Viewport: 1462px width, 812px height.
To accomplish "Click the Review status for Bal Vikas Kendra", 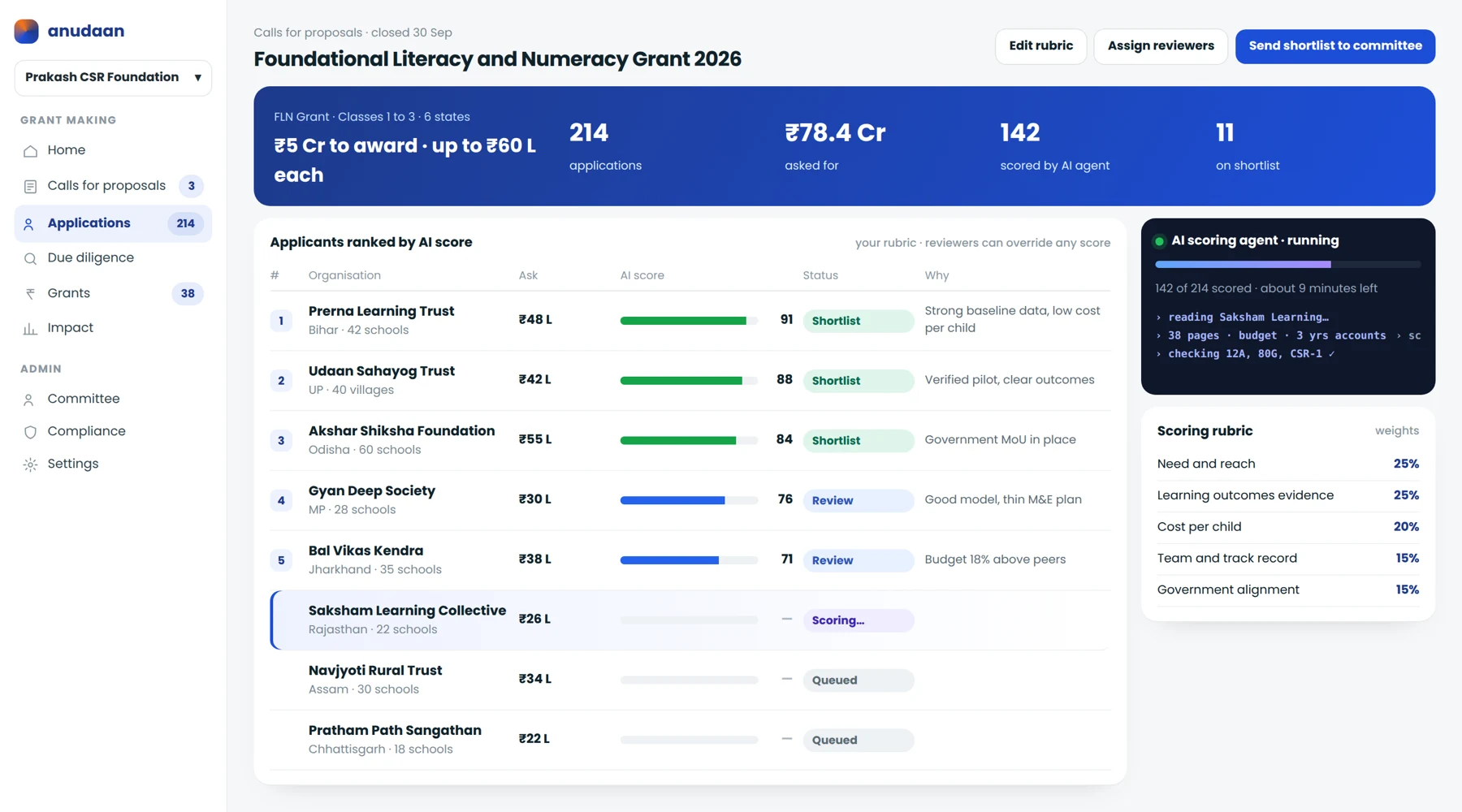I will coord(859,560).
